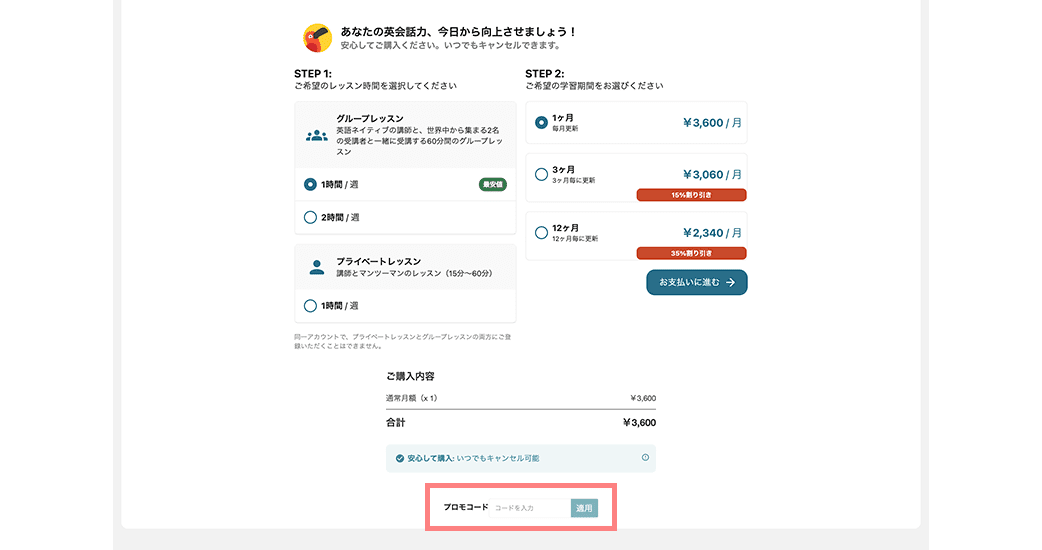The height and width of the screenshot is (550, 1042).
Task: Click the arrow icon on the お支払いに進む button
Action: (731, 283)
